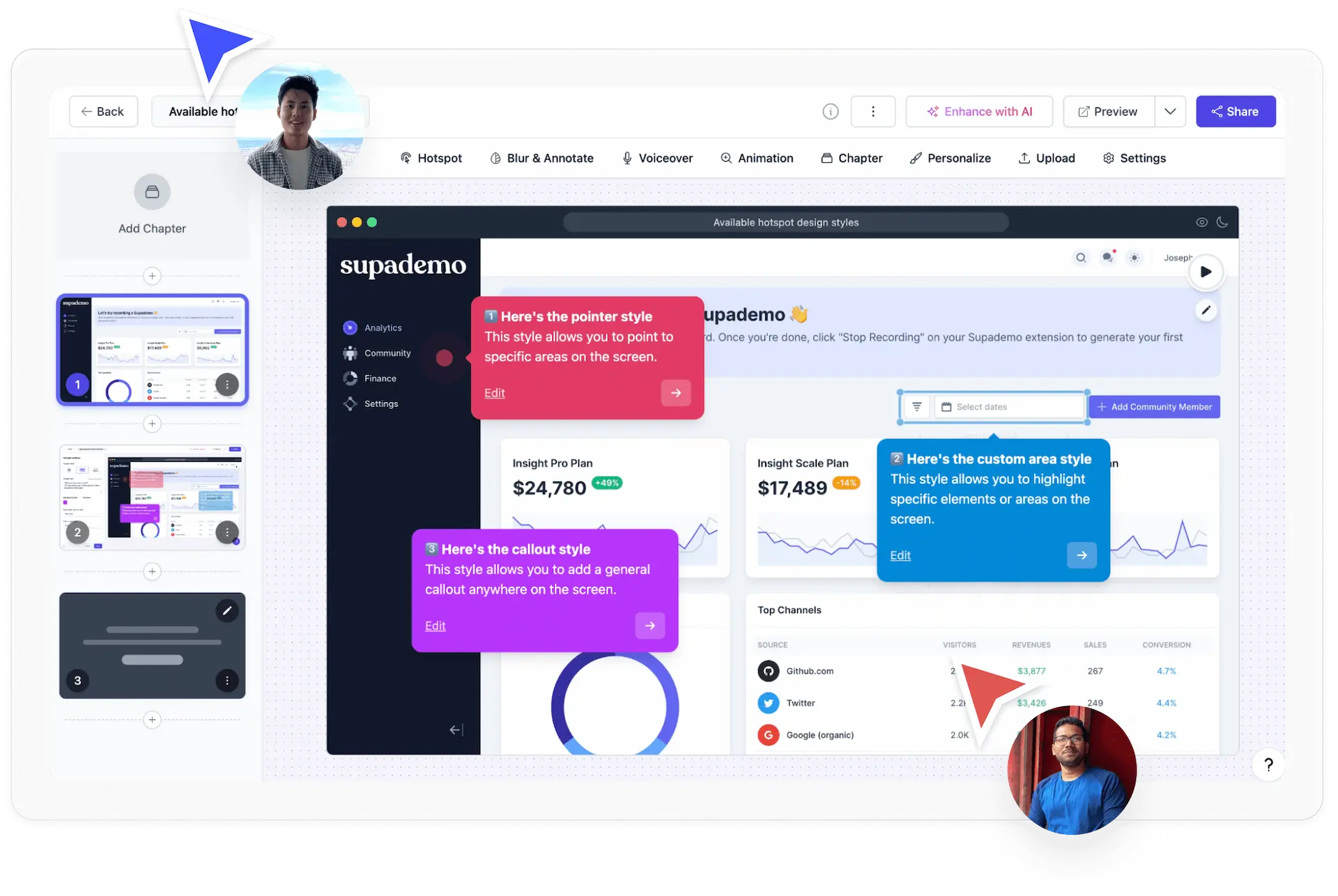Select the Analytics menu item
The width and height of the screenshot is (1338, 896).
[x=383, y=327]
